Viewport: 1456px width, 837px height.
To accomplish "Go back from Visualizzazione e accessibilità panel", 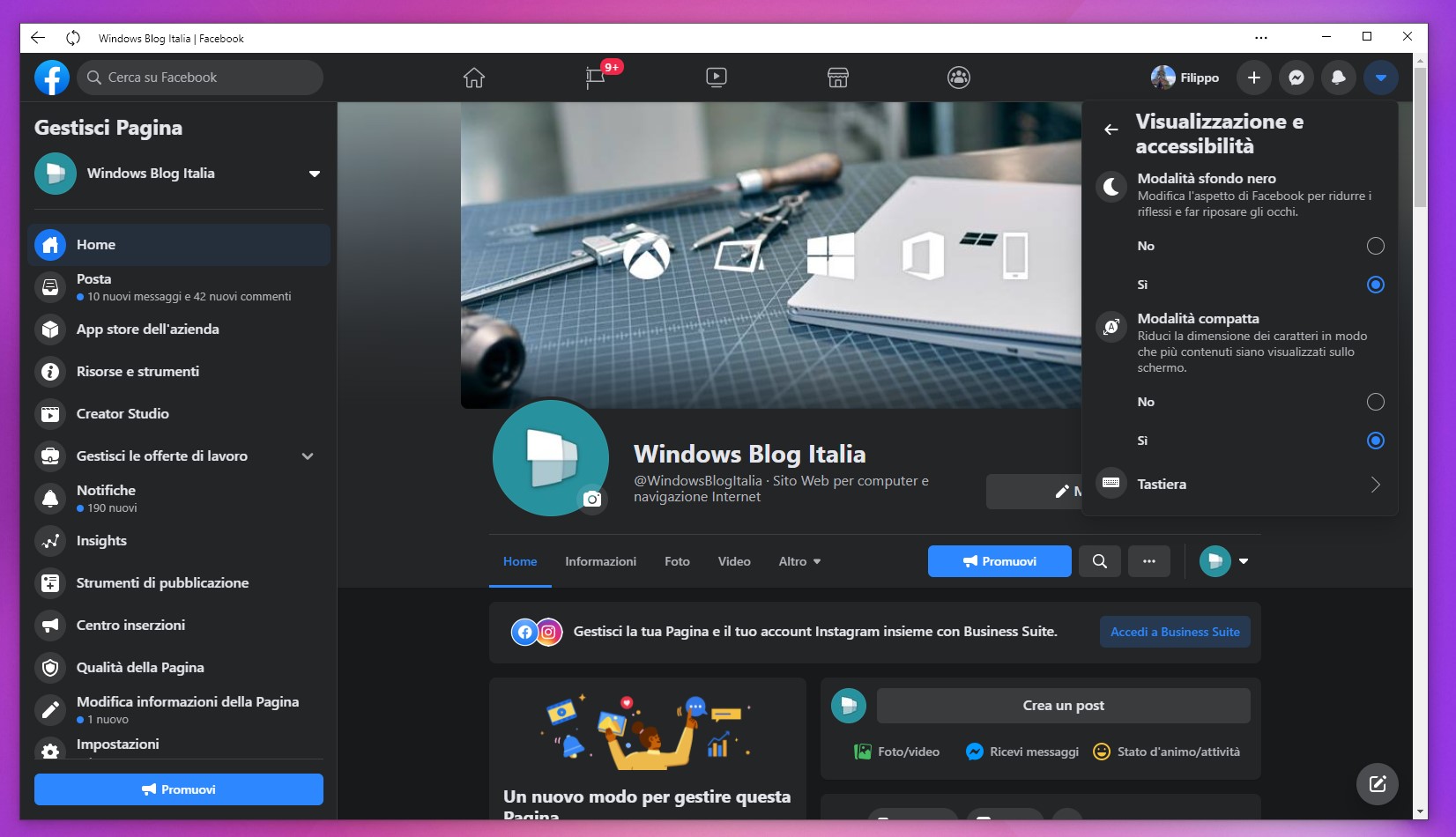I will [x=1111, y=130].
